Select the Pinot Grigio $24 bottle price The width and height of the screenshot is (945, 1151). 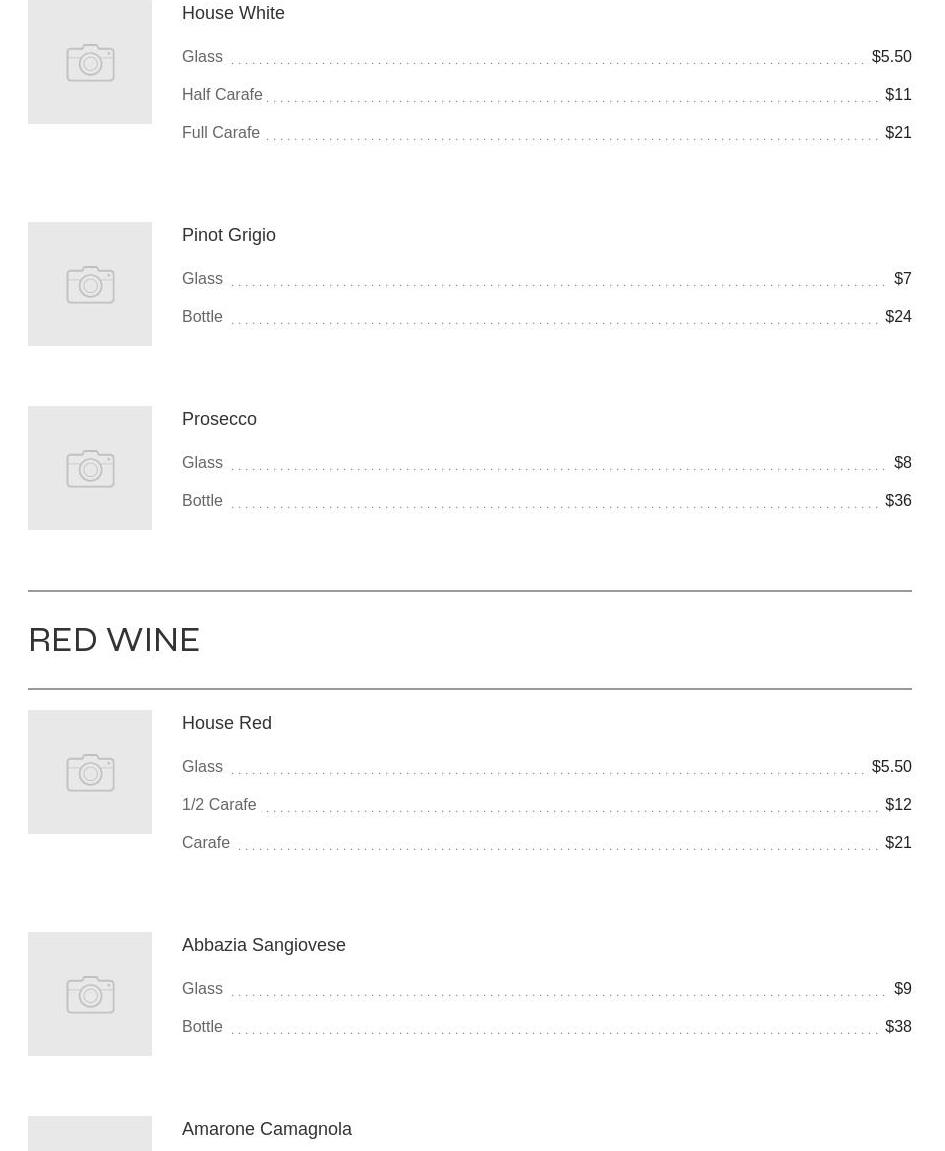[x=898, y=317]
